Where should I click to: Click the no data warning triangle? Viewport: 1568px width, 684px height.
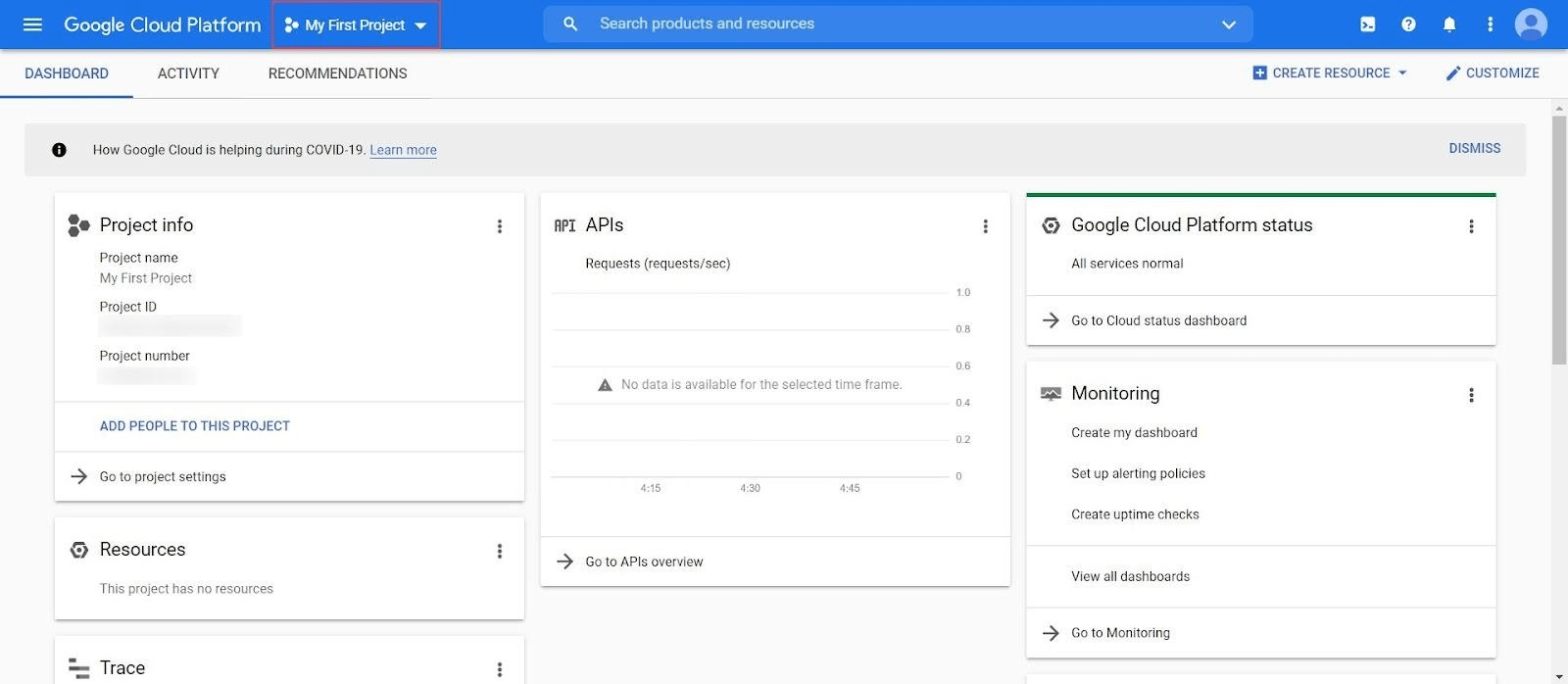coord(605,385)
